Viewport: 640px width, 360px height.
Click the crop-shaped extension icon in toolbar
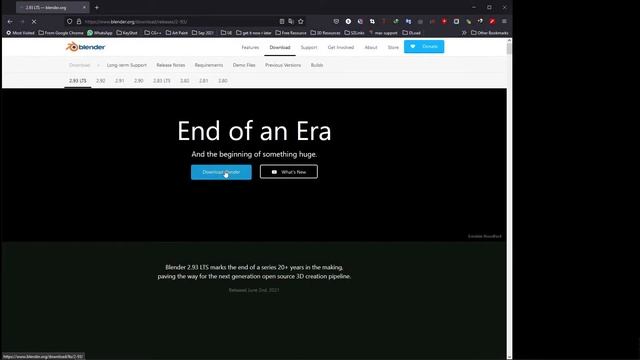pos(372,21)
